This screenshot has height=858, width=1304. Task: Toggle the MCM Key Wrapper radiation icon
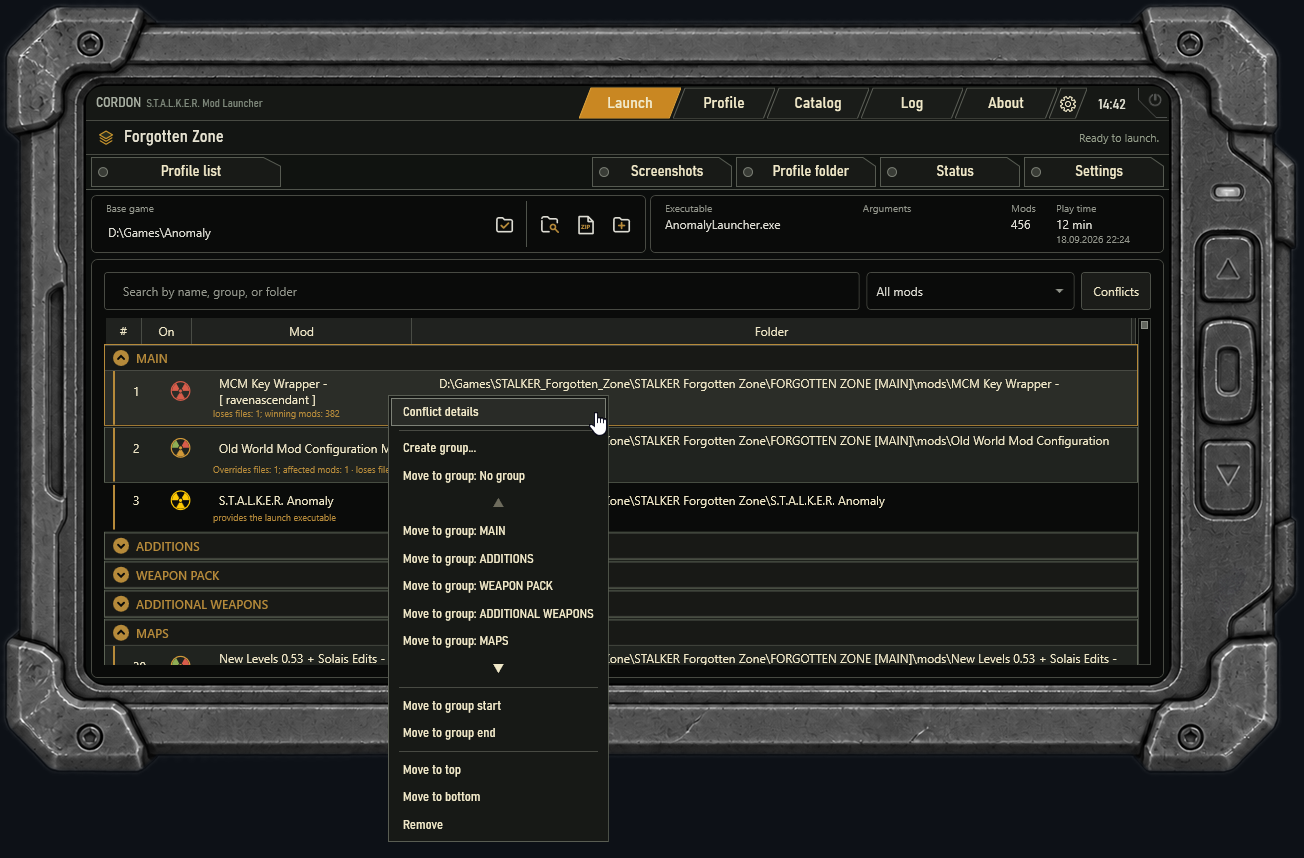180,391
